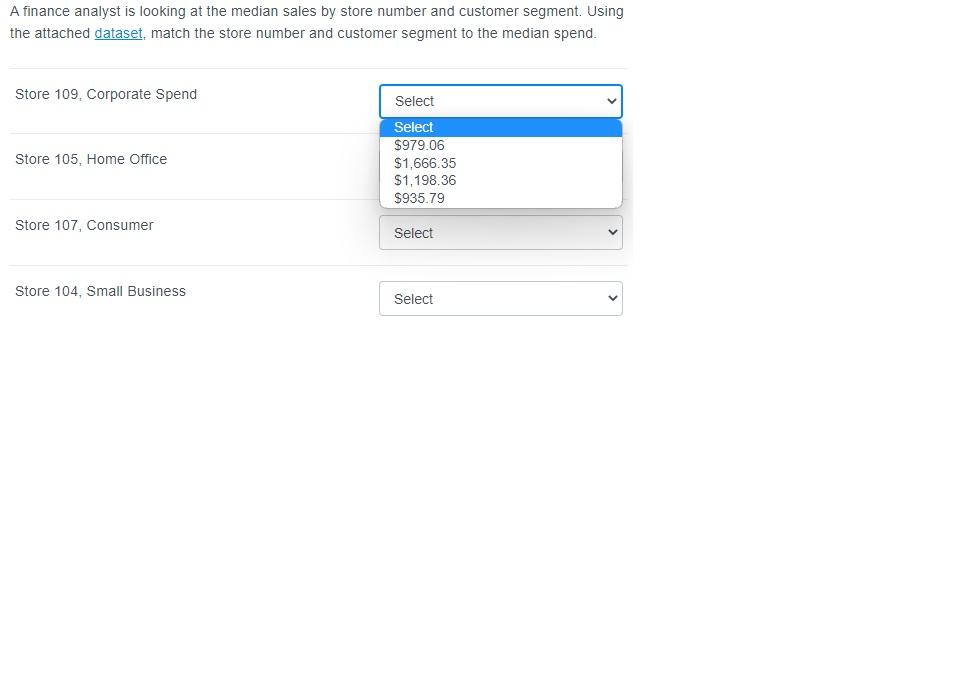The height and width of the screenshot is (697, 960).
Task: Select the $935.79 option
Action: tap(419, 198)
